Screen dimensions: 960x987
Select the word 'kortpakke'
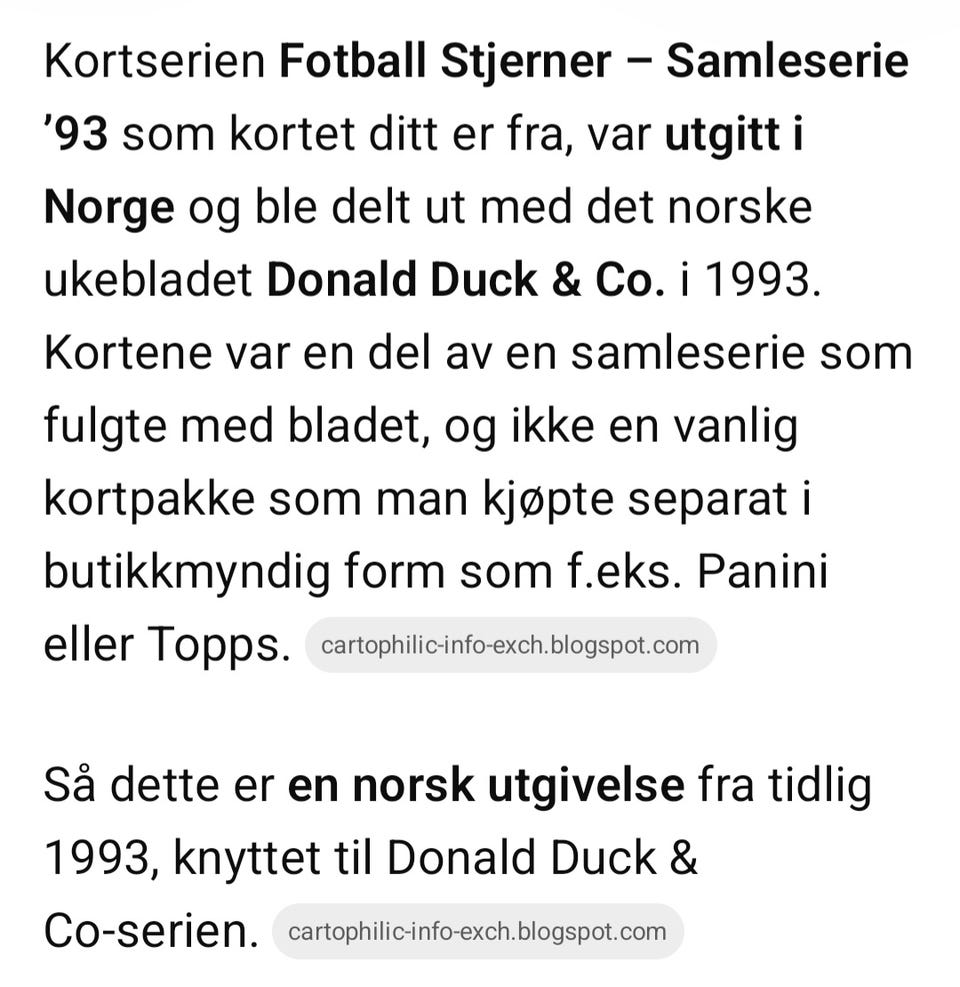pyautogui.click(x=149, y=500)
